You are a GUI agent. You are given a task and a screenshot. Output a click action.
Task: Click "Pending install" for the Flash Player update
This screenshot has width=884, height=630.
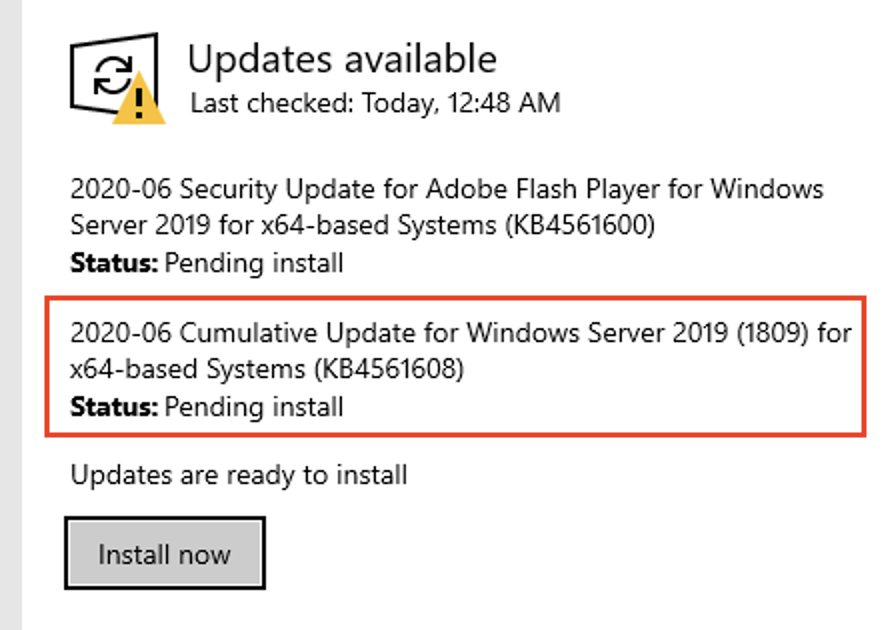pos(254,264)
